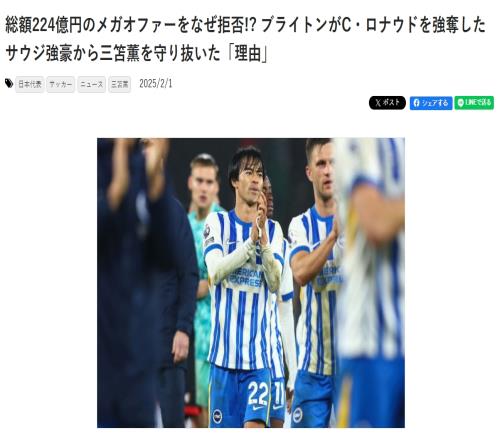This screenshot has height=440, width=500.
Task: Click the dark-jacketed figure in the photo
Action: click(147, 283)
